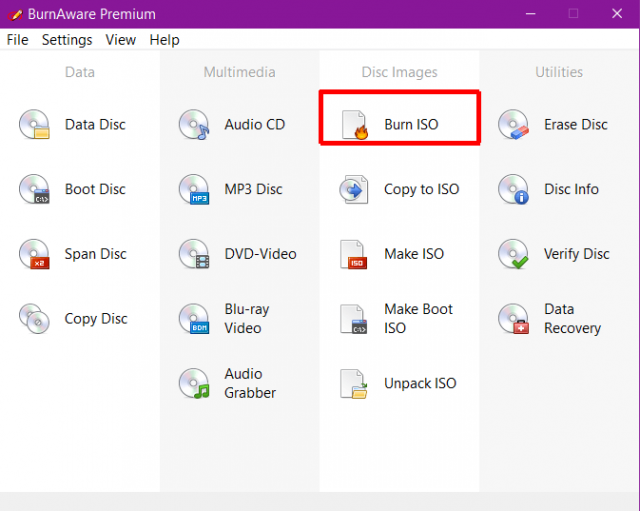This screenshot has width=640, height=511.
Task: Choose the Unpack ISO label
Action: (x=420, y=384)
